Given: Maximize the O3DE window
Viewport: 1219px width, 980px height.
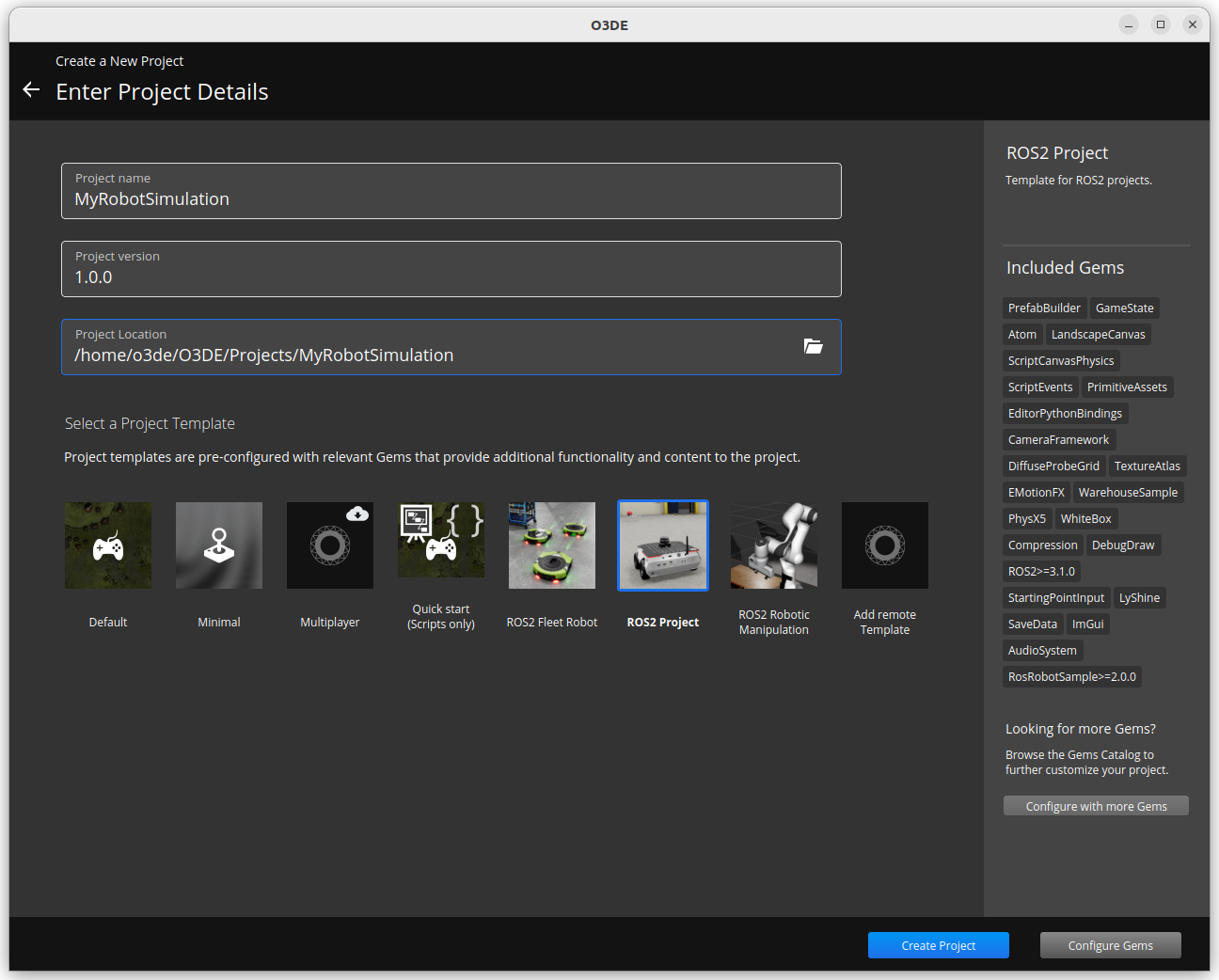Looking at the screenshot, I should [x=1161, y=24].
